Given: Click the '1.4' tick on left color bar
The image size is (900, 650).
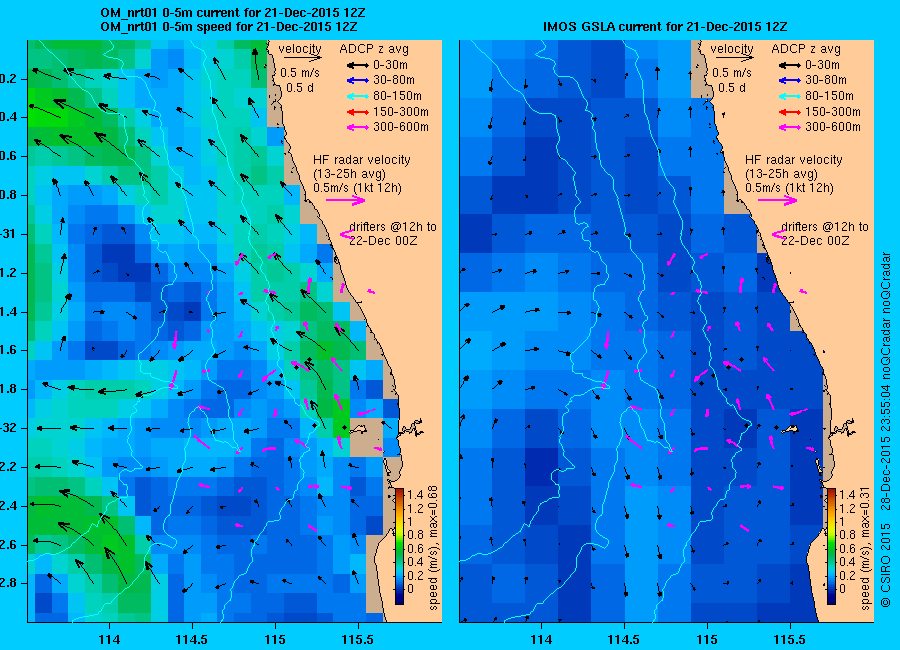Looking at the screenshot, I should point(416,494).
